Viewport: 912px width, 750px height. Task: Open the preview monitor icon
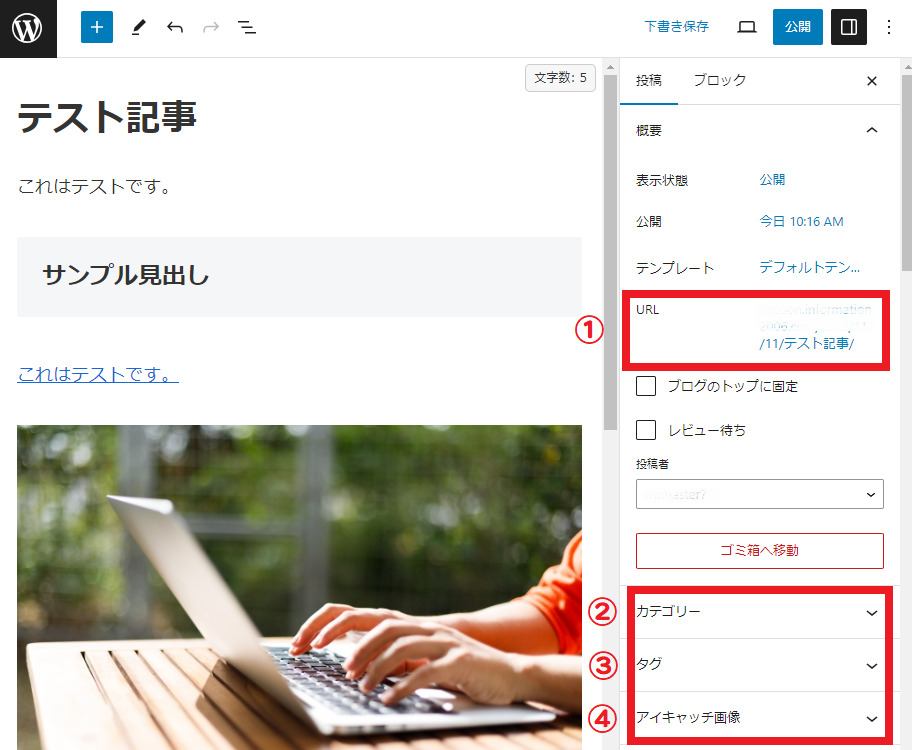coord(746,27)
